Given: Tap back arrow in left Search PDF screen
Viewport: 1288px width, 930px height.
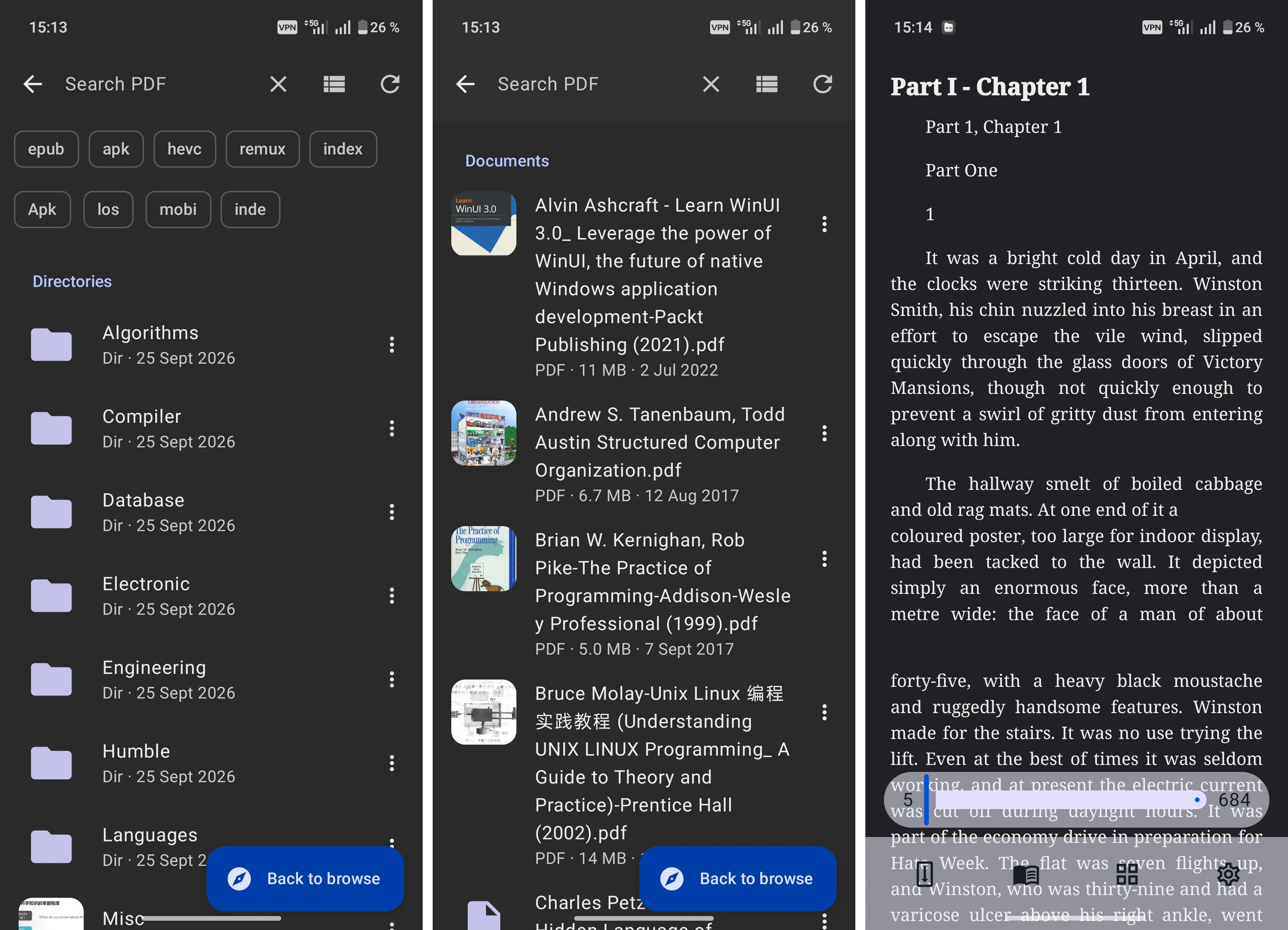Looking at the screenshot, I should point(33,84).
